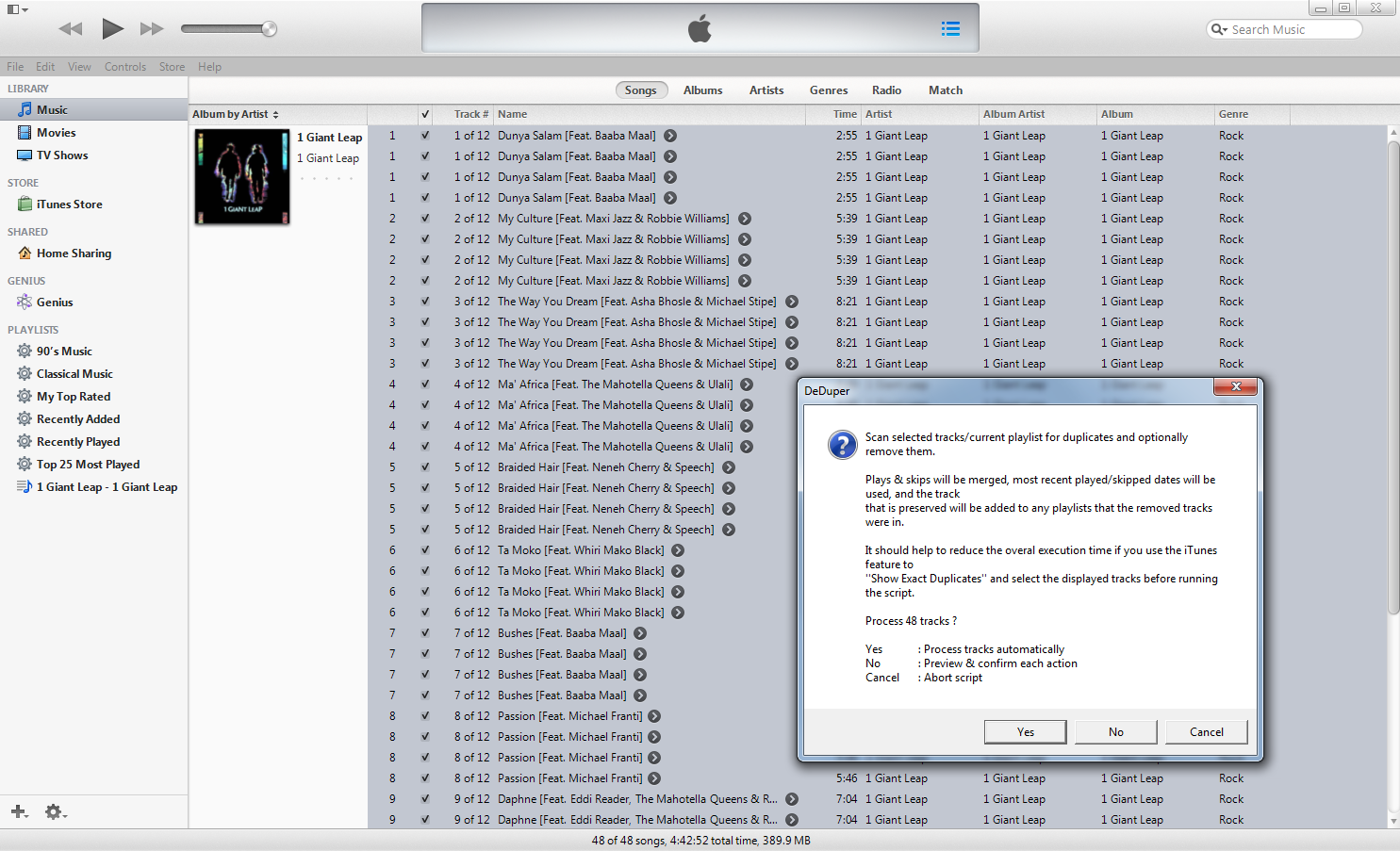Open the Album by Artist sort dropdown

point(236,114)
